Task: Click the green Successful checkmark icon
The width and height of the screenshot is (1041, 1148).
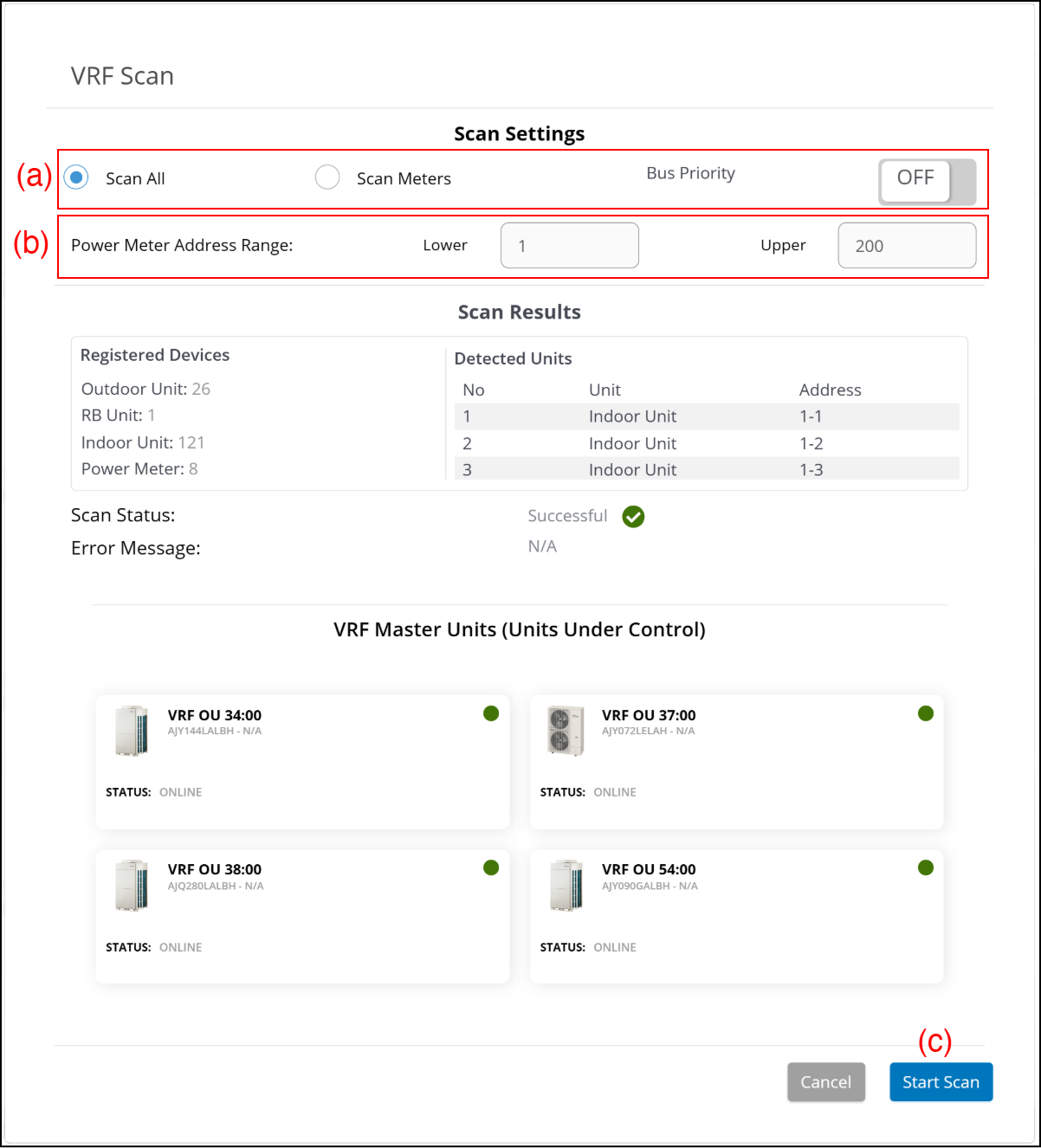Action: coord(633,517)
